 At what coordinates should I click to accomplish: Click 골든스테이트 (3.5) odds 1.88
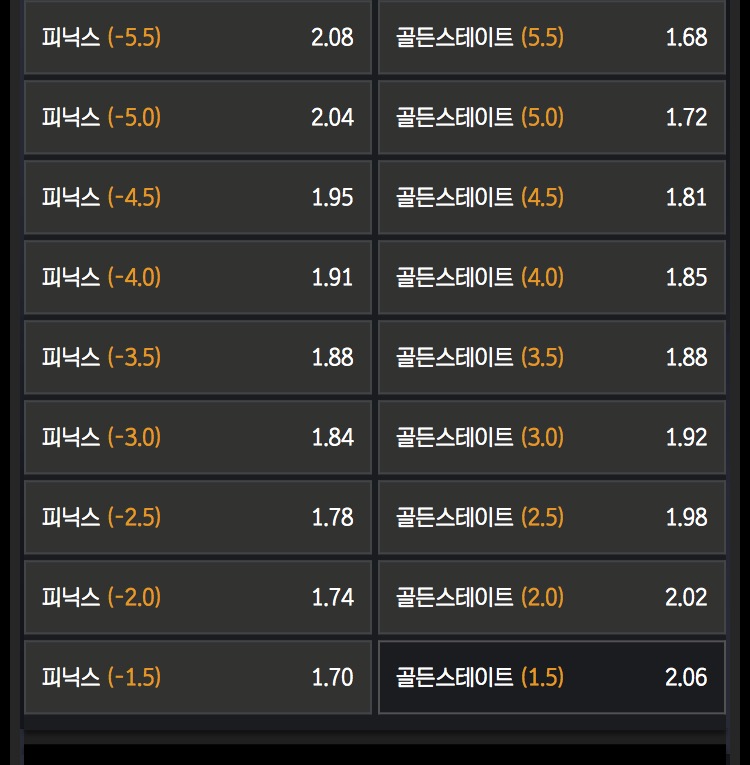[551, 357]
